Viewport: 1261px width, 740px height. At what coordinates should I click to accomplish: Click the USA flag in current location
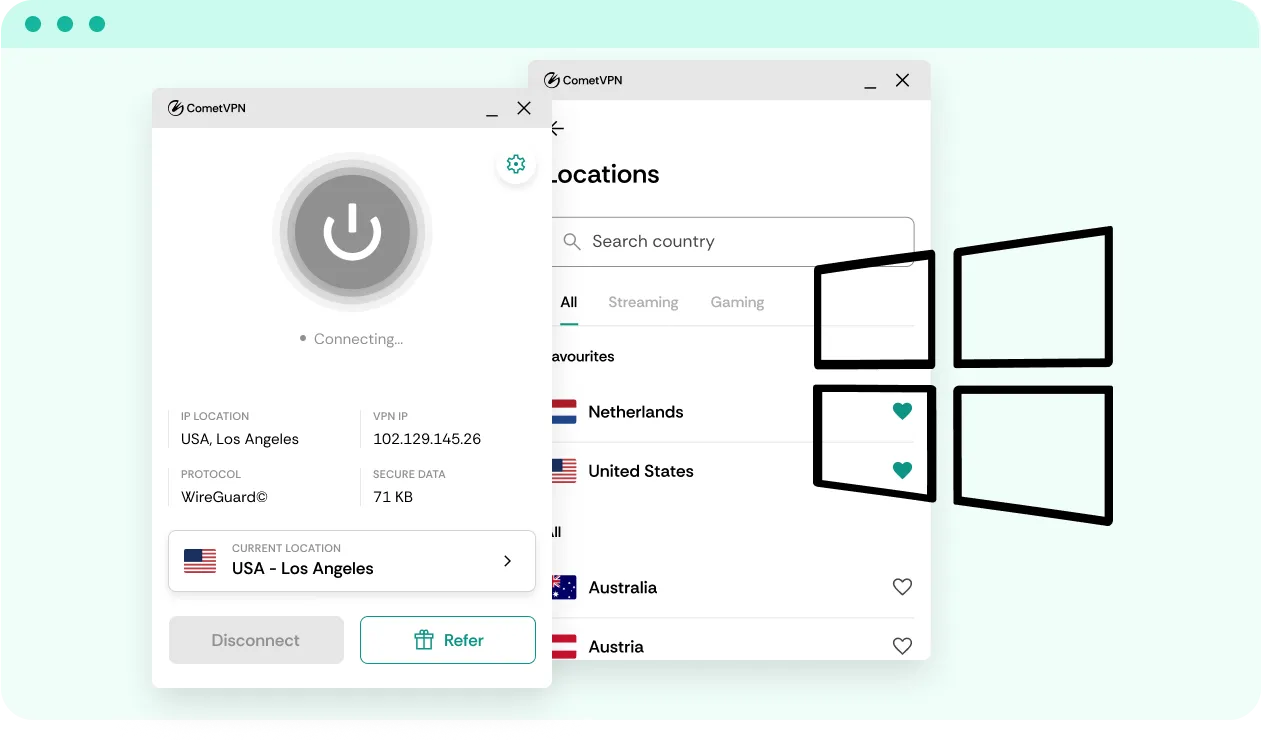[x=200, y=561]
